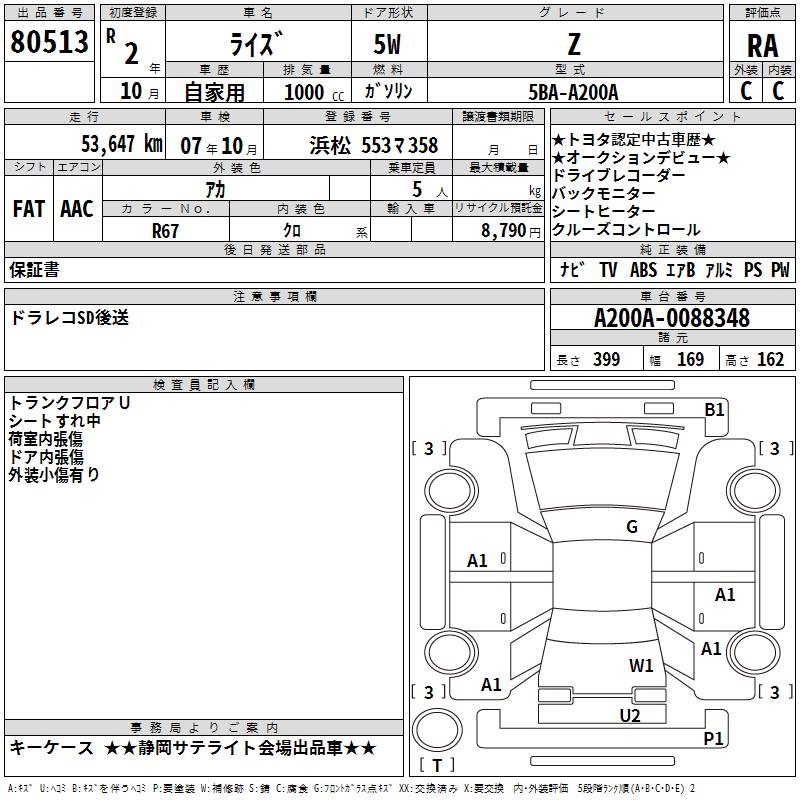Click the registration number 浜松 553マ358
The height and width of the screenshot is (800, 800).
[373, 145]
